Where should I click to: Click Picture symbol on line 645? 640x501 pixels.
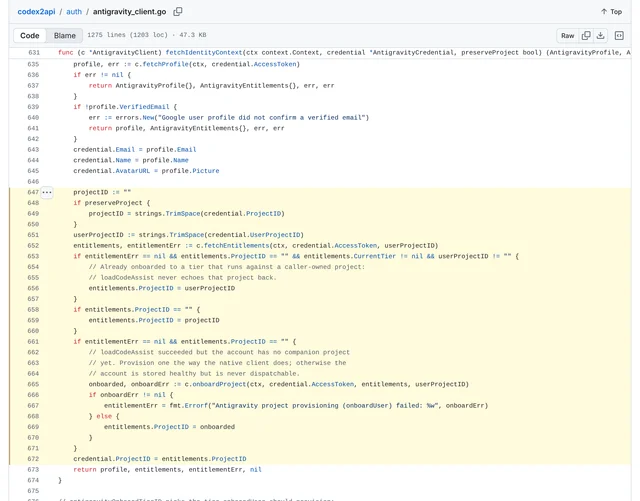coord(206,171)
